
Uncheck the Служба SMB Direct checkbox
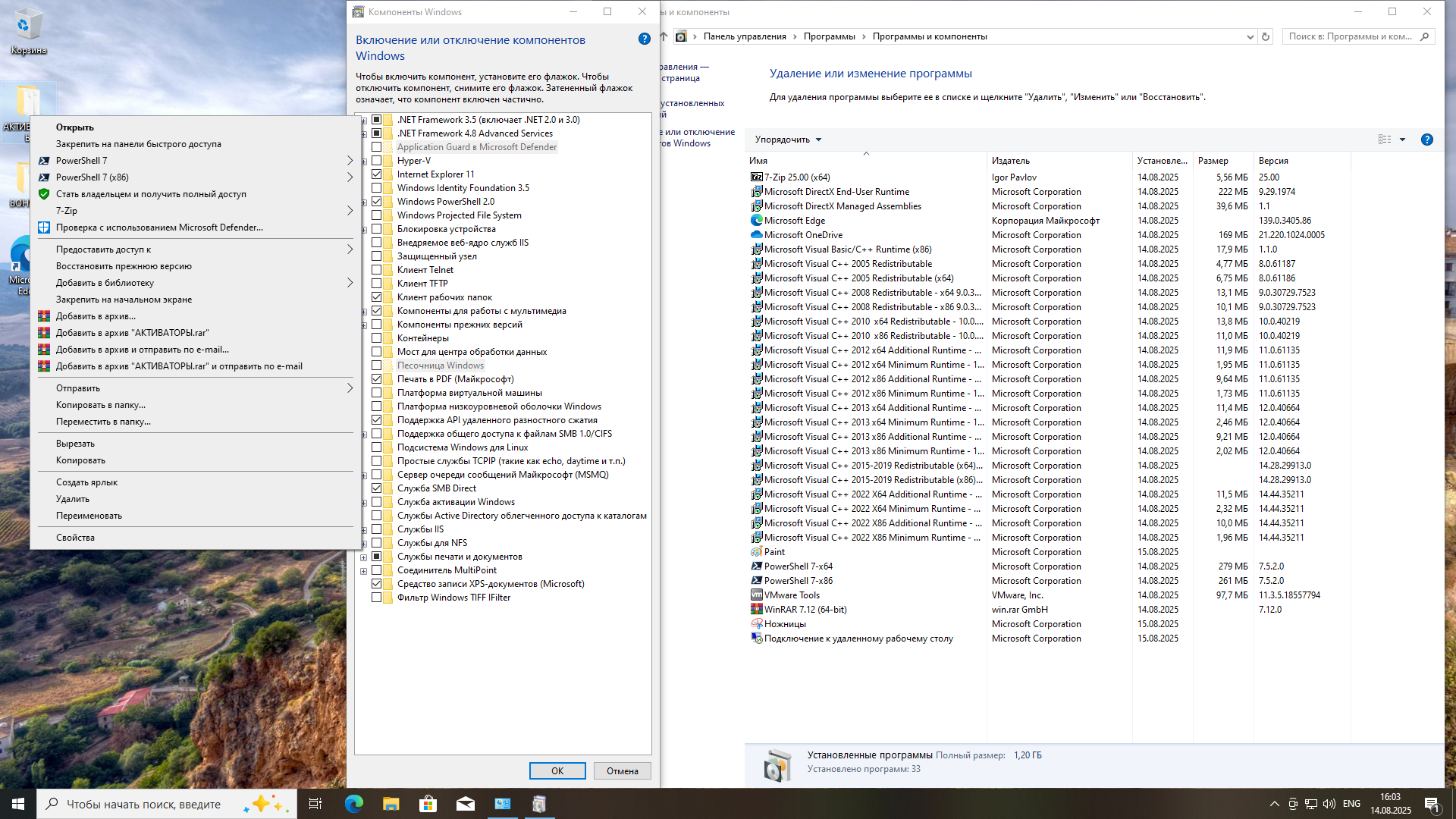pos(377,488)
